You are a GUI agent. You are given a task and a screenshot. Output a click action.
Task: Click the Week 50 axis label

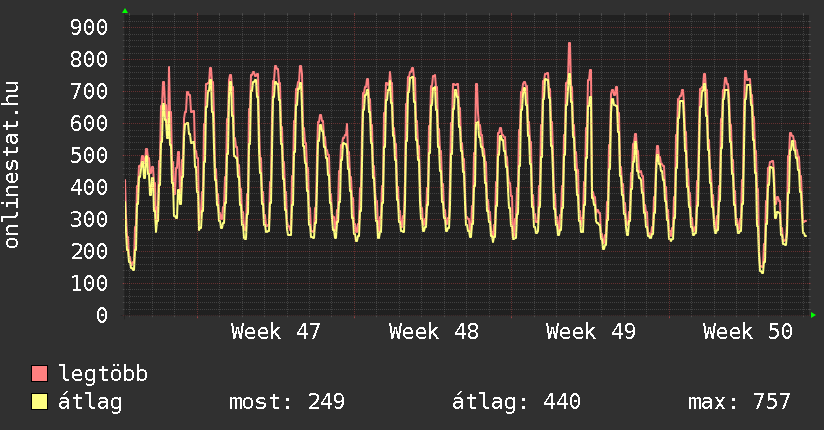point(747,332)
